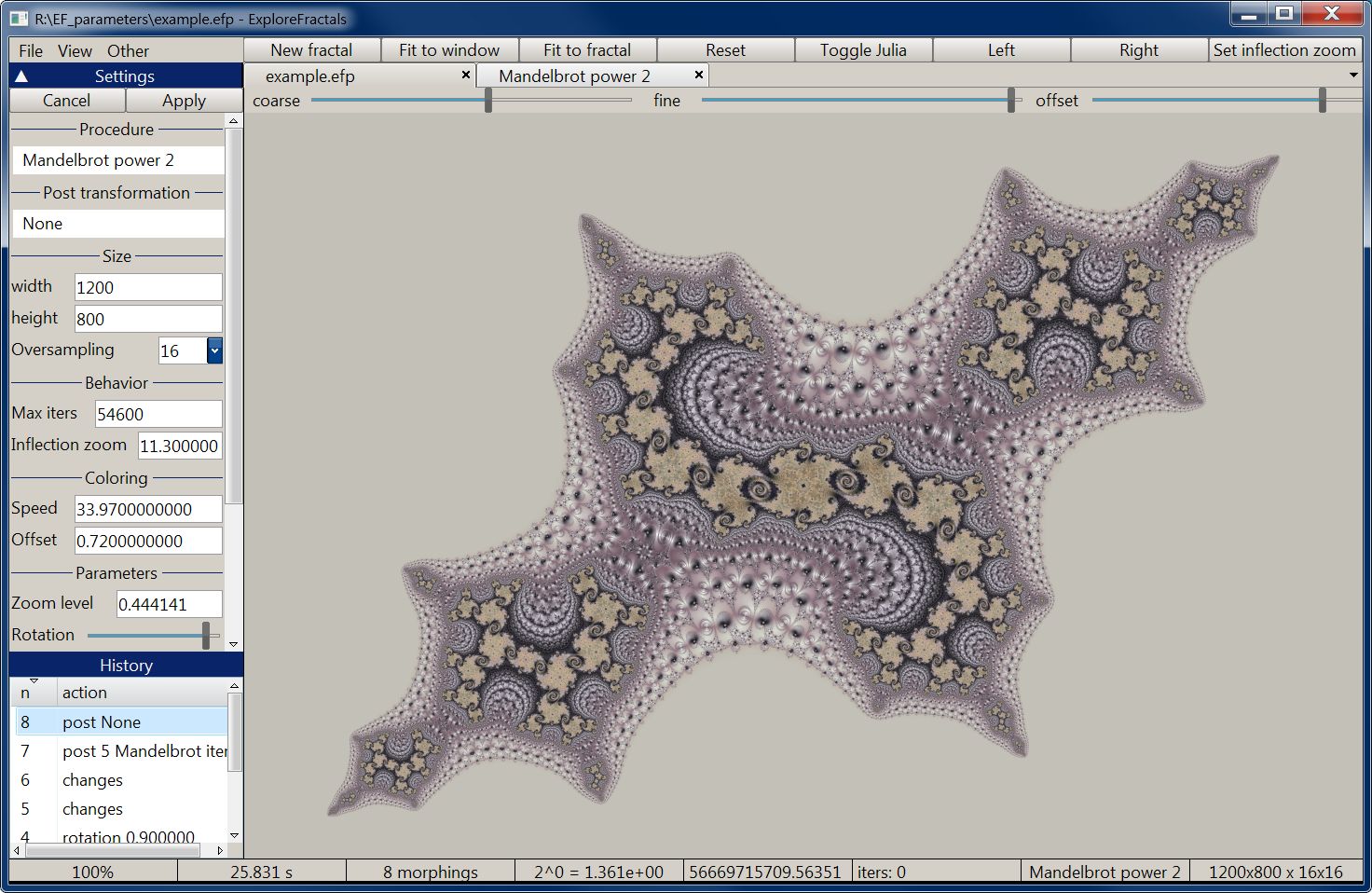This screenshot has width=1372, height=893.
Task: Click Set inflection zoom
Action: click(1285, 49)
